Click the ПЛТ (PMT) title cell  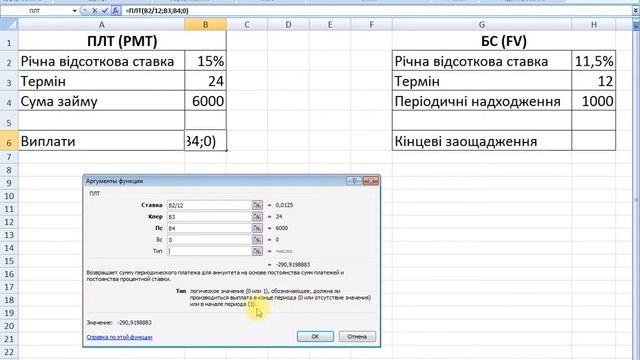tap(122, 41)
